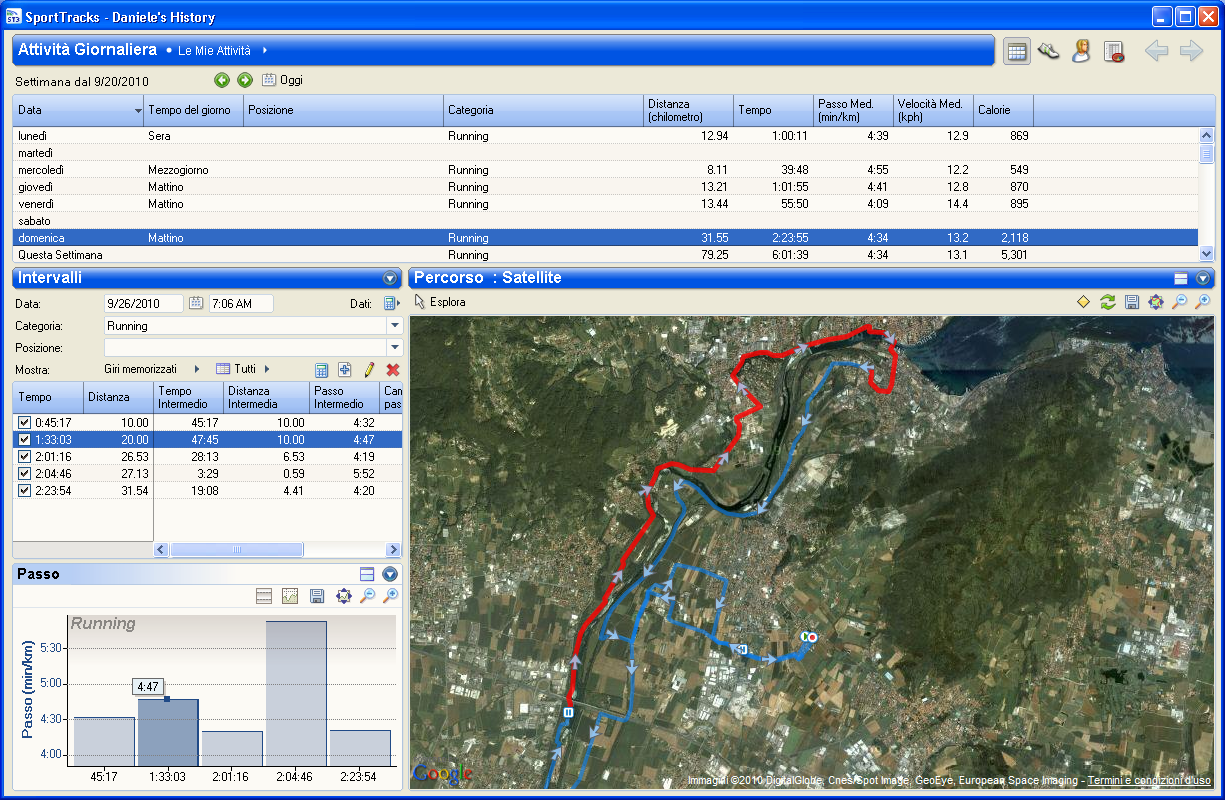The image size is (1225, 800).
Task: Refresh the route map
Action: pos(1107,301)
